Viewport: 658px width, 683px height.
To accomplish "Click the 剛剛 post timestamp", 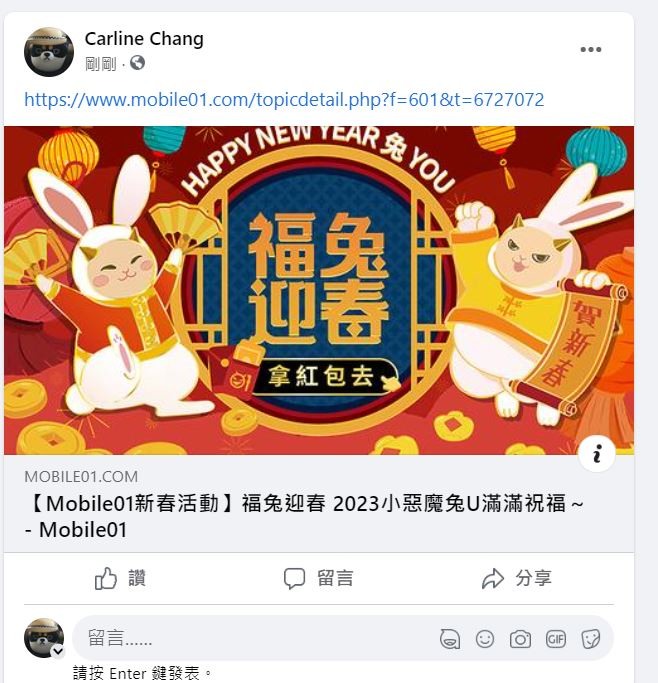I will [101, 64].
